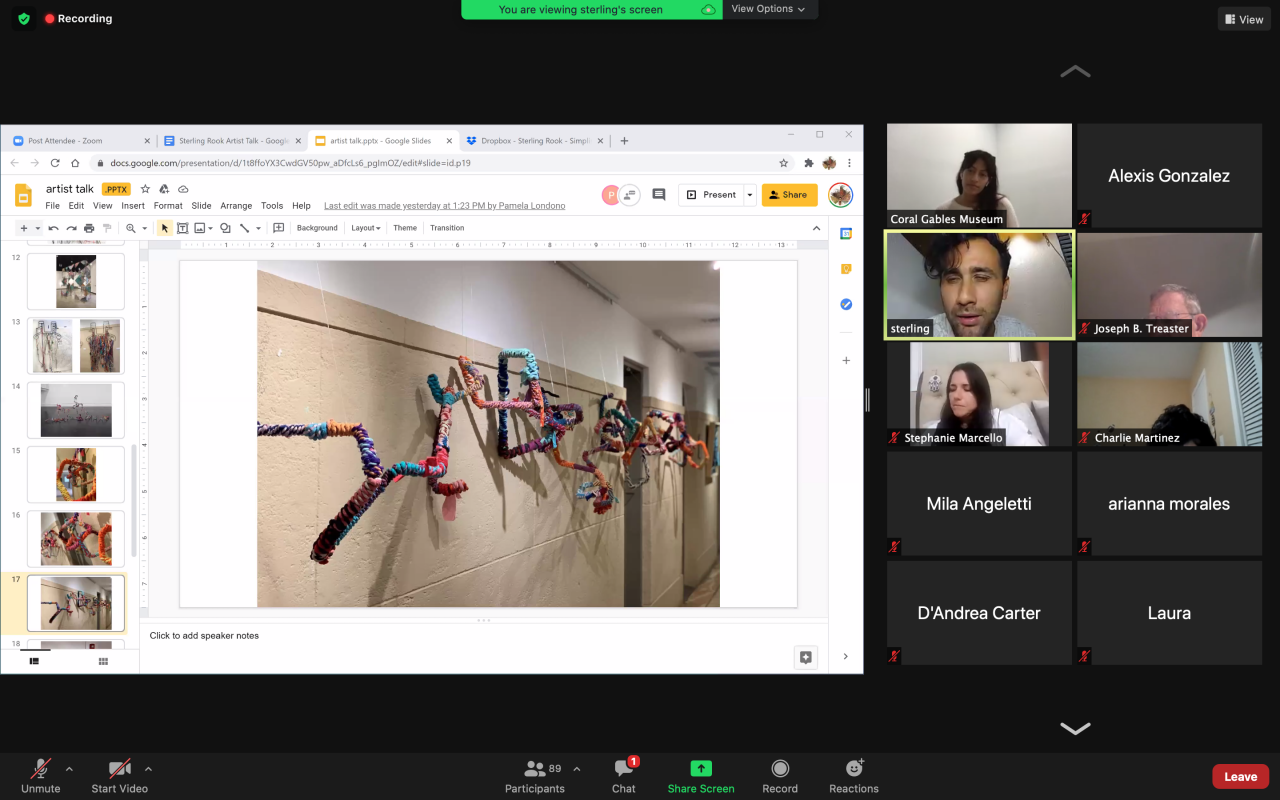This screenshot has width=1280, height=800.
Task: Switch to filmstrip view
Action: [x=34, y=661]
